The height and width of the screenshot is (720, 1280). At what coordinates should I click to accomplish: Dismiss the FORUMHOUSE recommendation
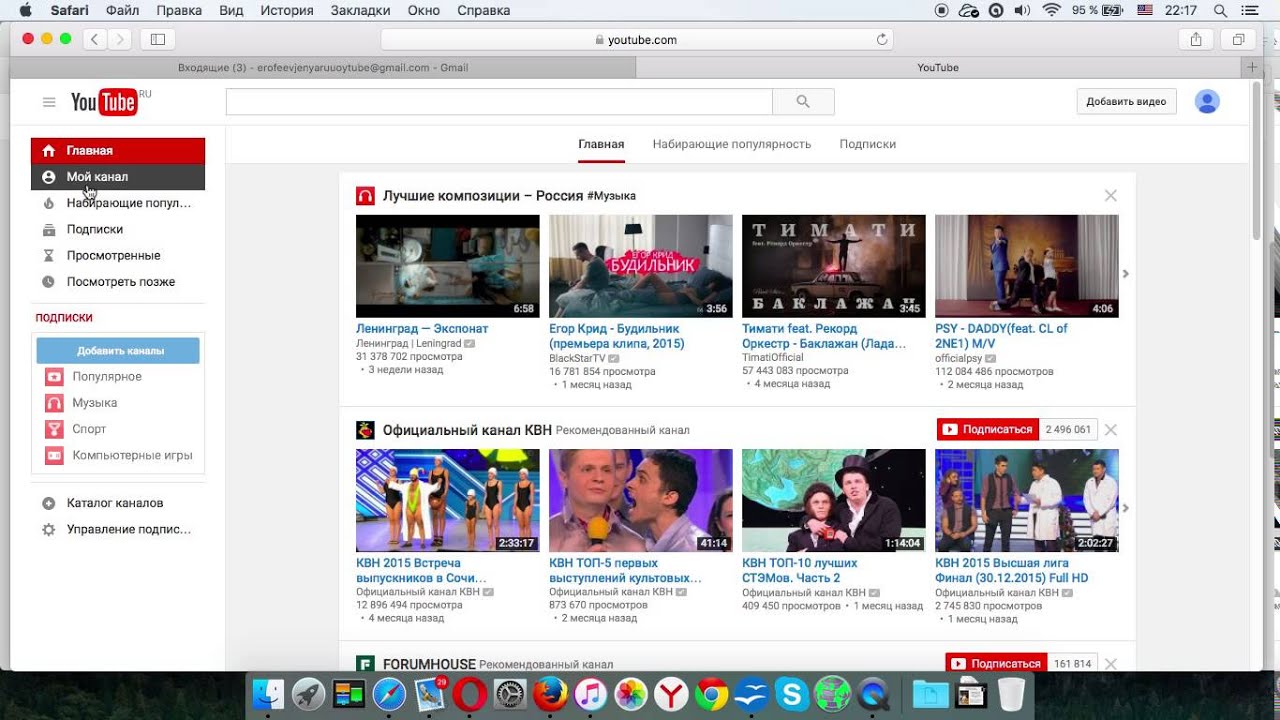click(x=1110, y=664)
